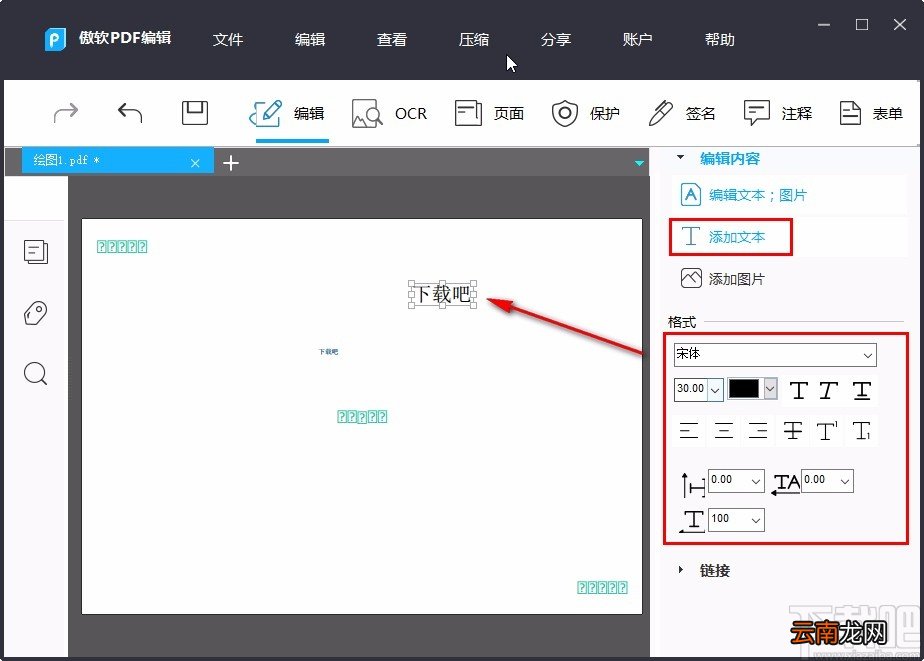Align text to the right
This screenshot has width=924, height=661.
758,431
